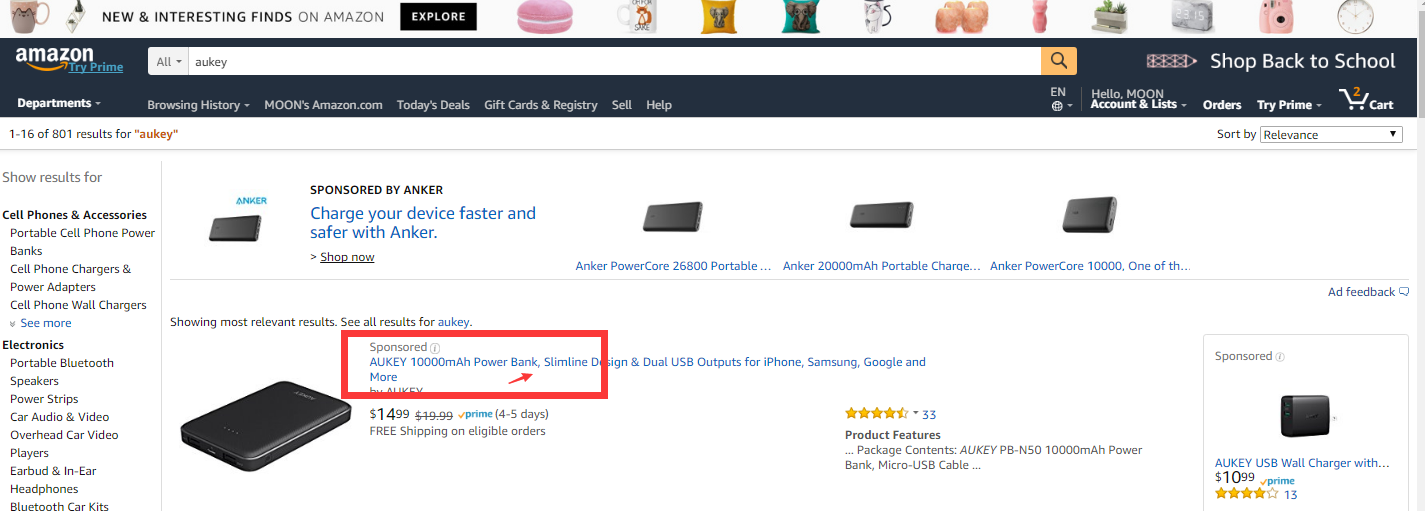Click the EXPLORE button in top banner
This screenshot has width=1425, height=511.
coord(438,17)
